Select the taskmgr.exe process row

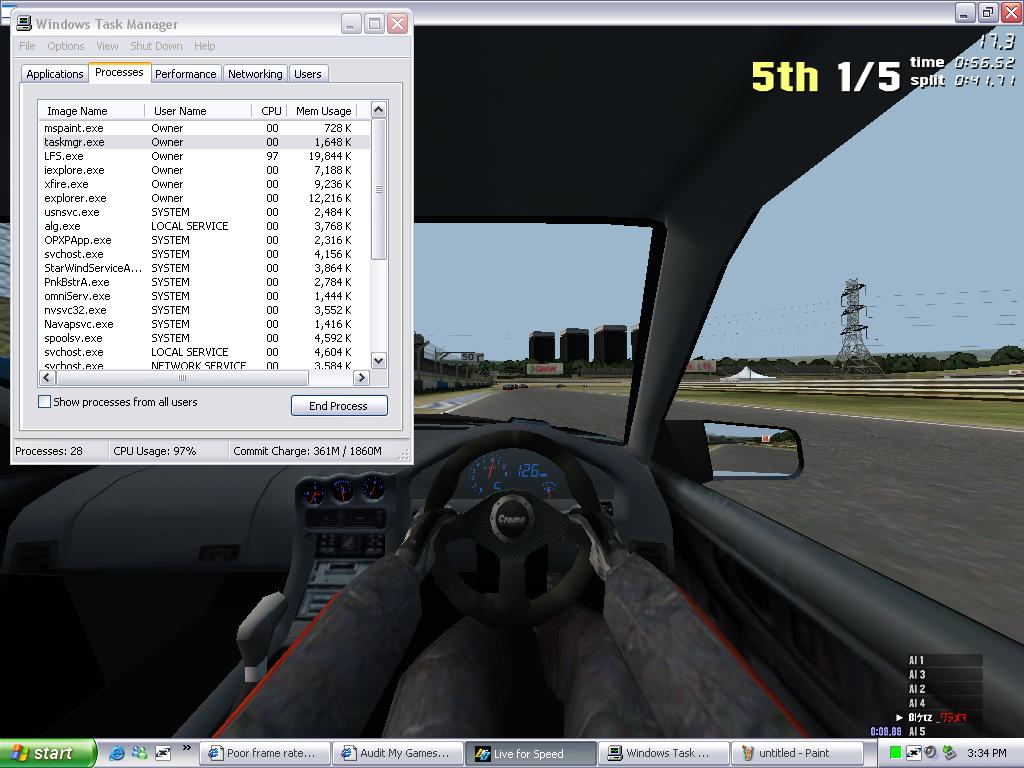tap(204, 142)
